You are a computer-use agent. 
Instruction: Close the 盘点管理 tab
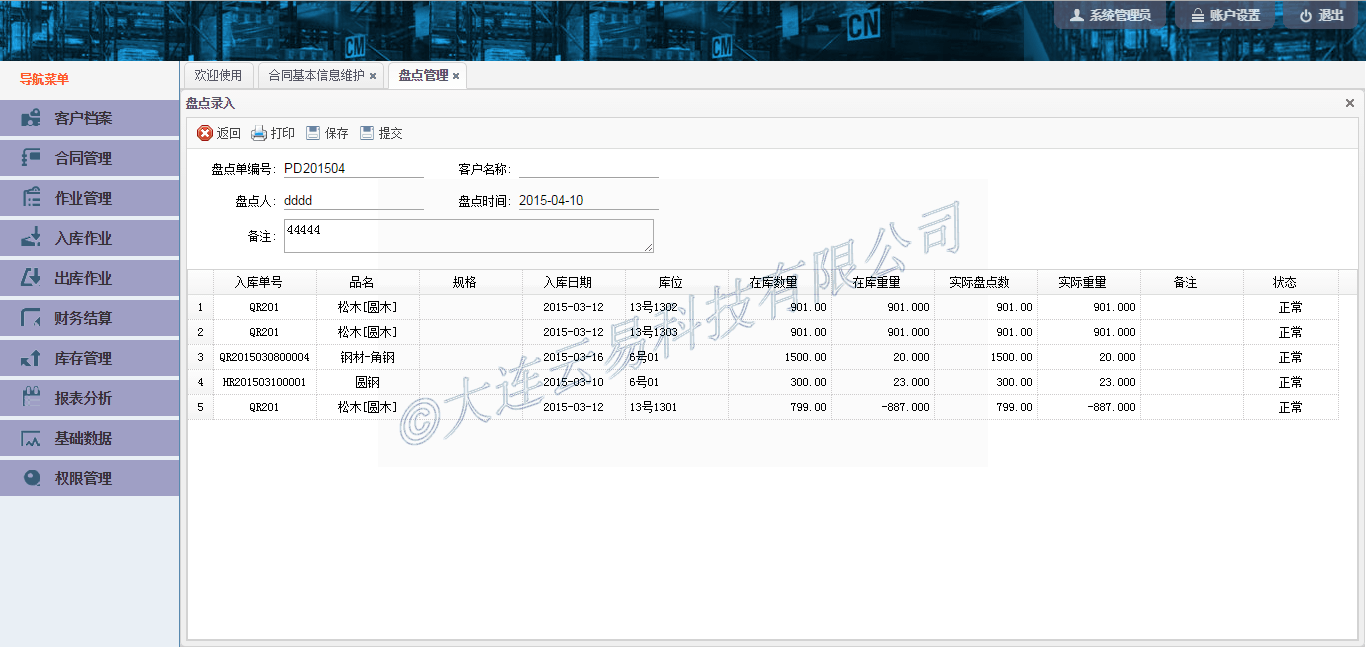456,76
